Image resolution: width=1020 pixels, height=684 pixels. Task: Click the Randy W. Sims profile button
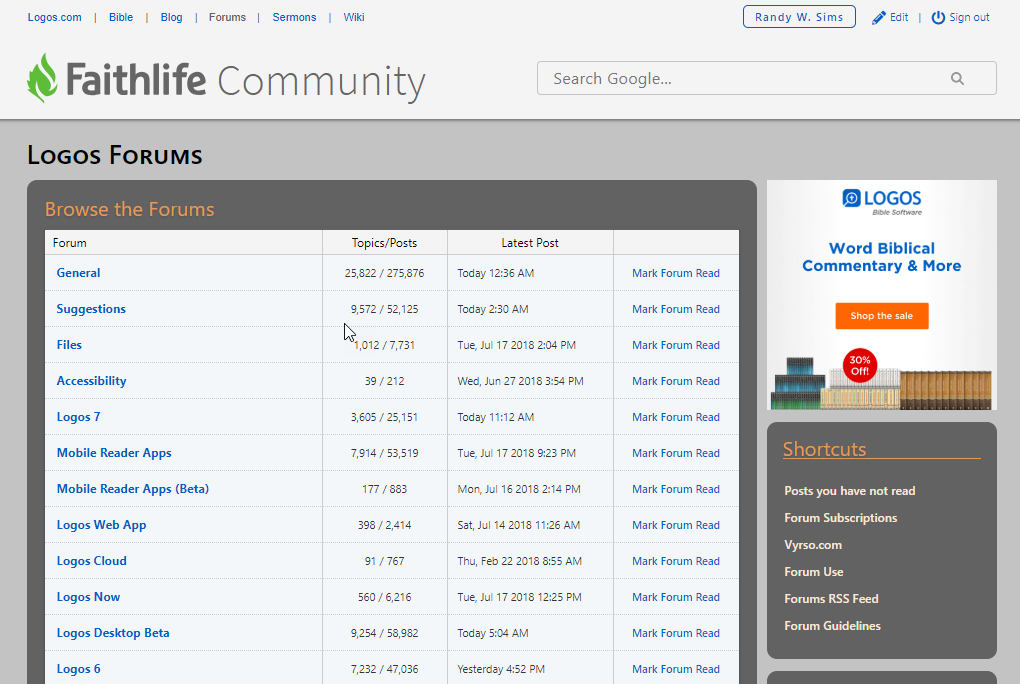point(799,17)
